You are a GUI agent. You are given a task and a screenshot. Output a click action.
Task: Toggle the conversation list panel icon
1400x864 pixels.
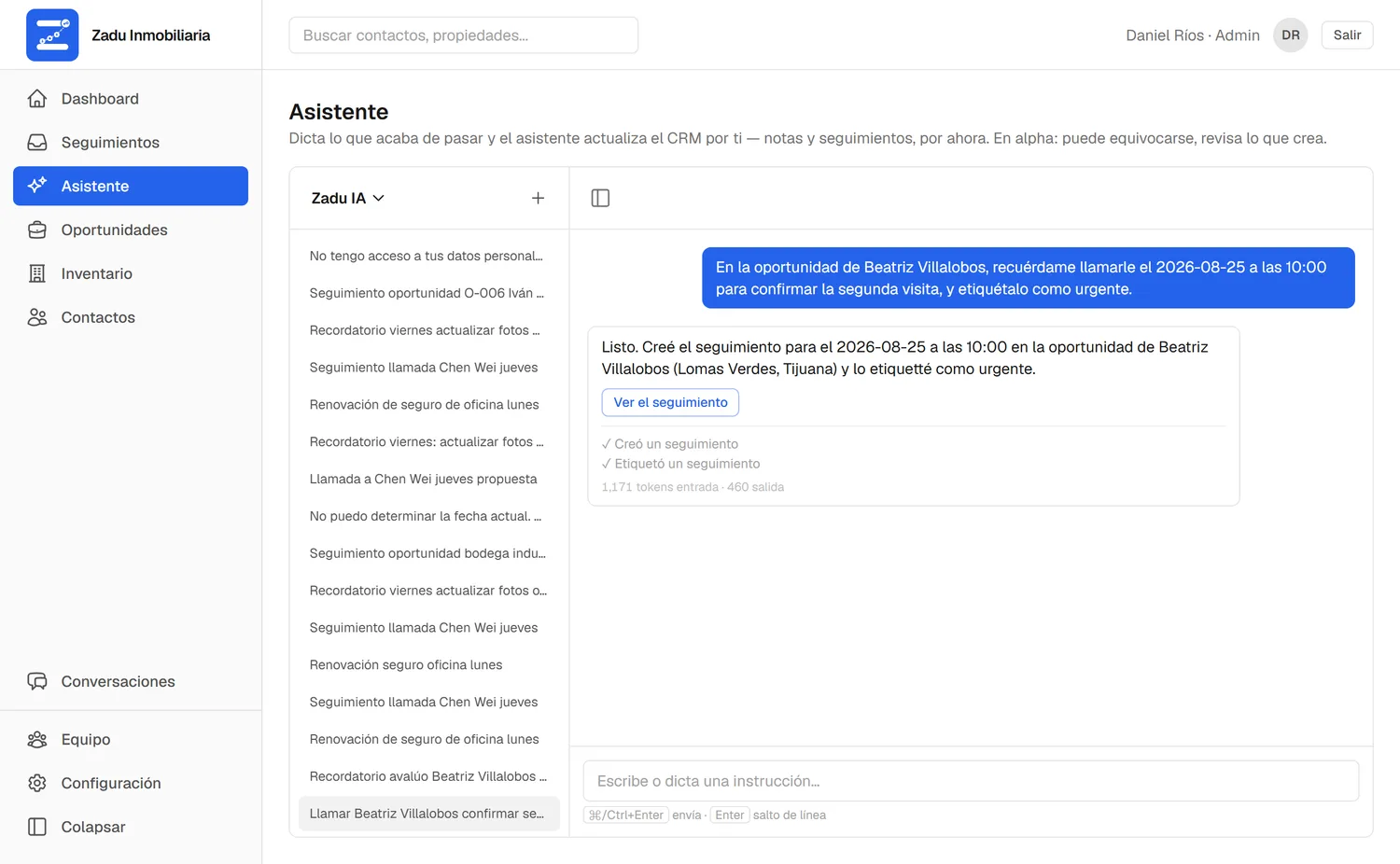pos(600,198)
